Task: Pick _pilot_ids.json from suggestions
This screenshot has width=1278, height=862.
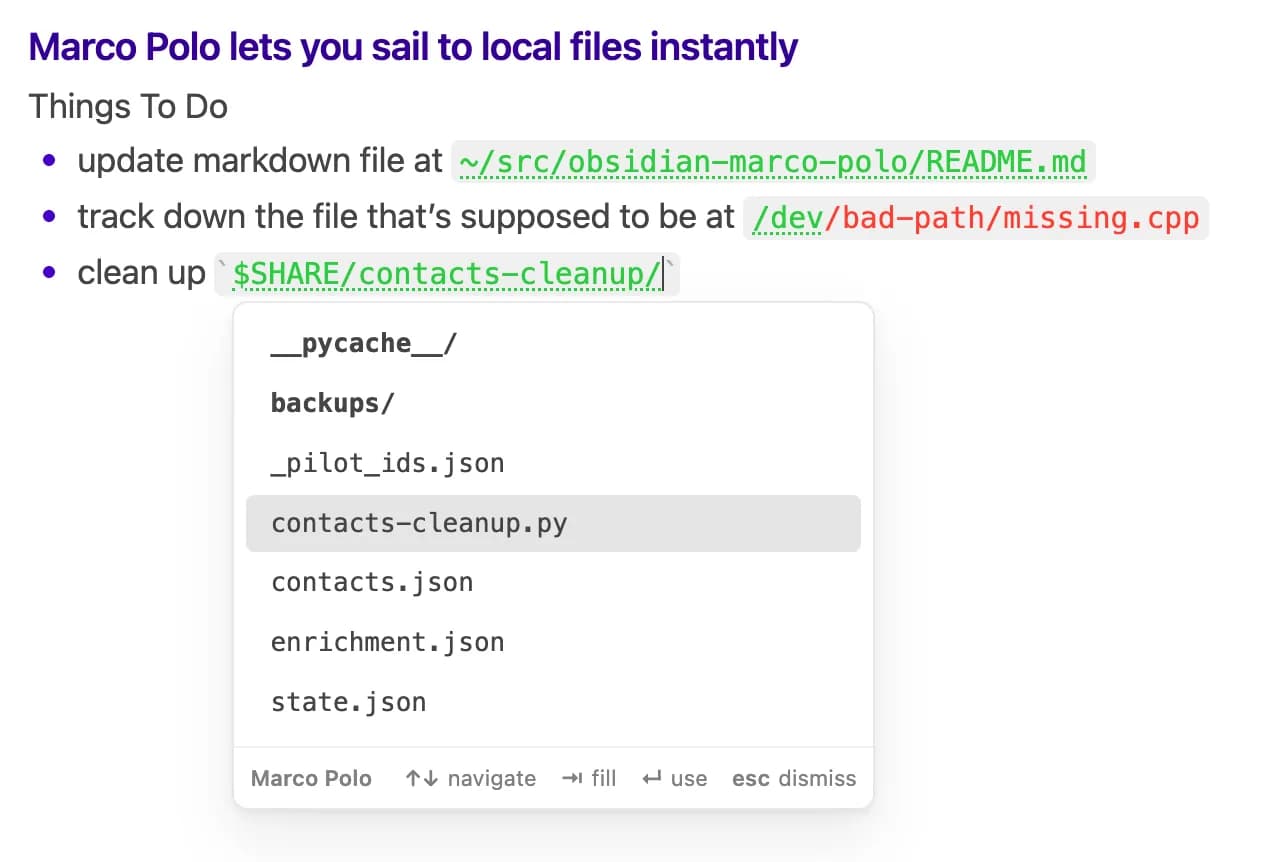Action: 553,463
